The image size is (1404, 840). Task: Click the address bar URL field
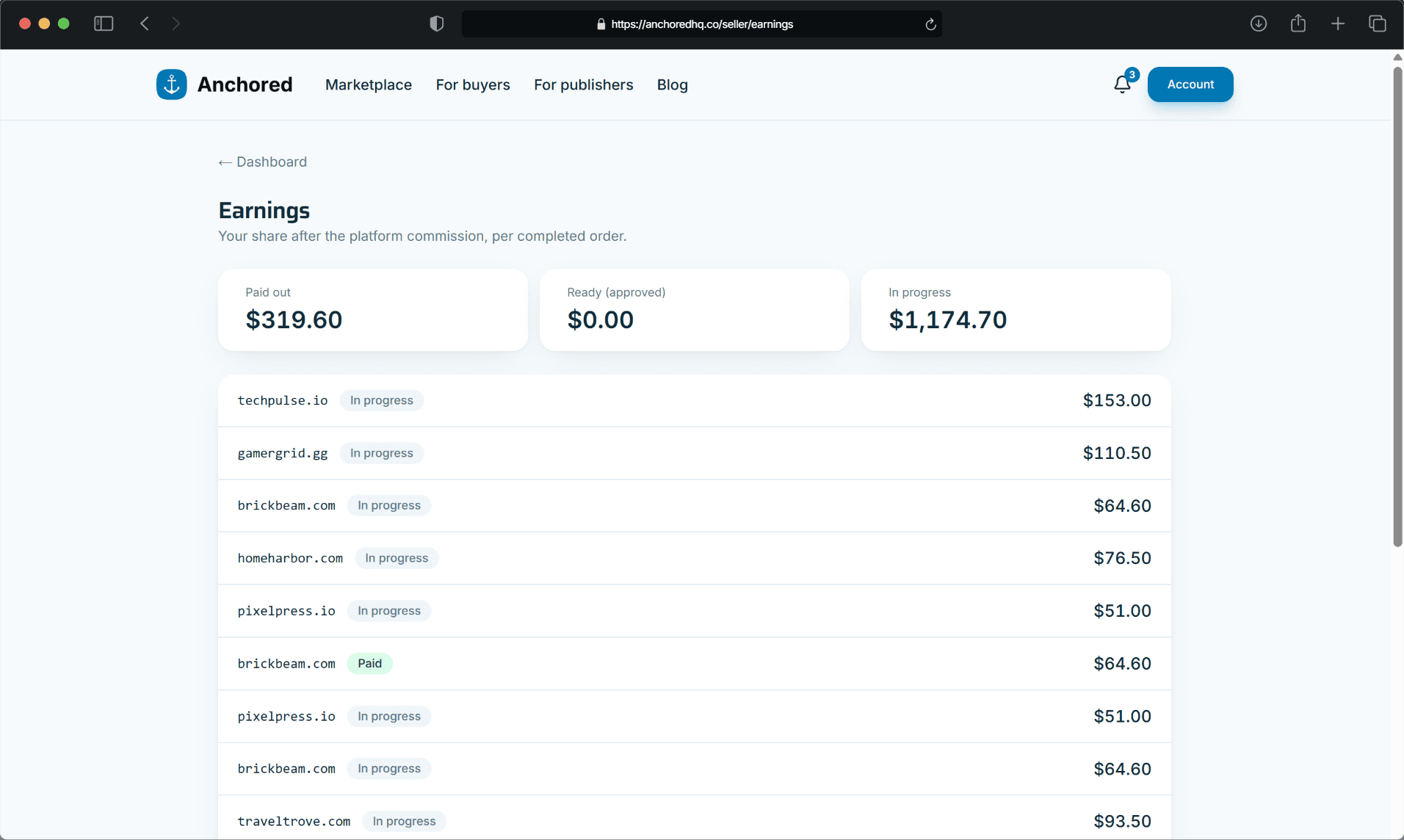701,24
